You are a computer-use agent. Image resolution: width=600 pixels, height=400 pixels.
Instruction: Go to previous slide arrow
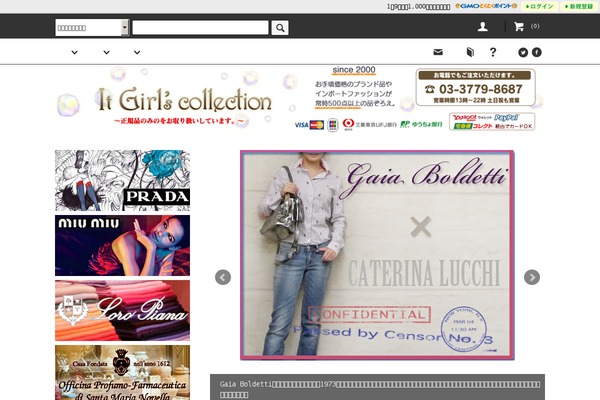pos(223,277)
